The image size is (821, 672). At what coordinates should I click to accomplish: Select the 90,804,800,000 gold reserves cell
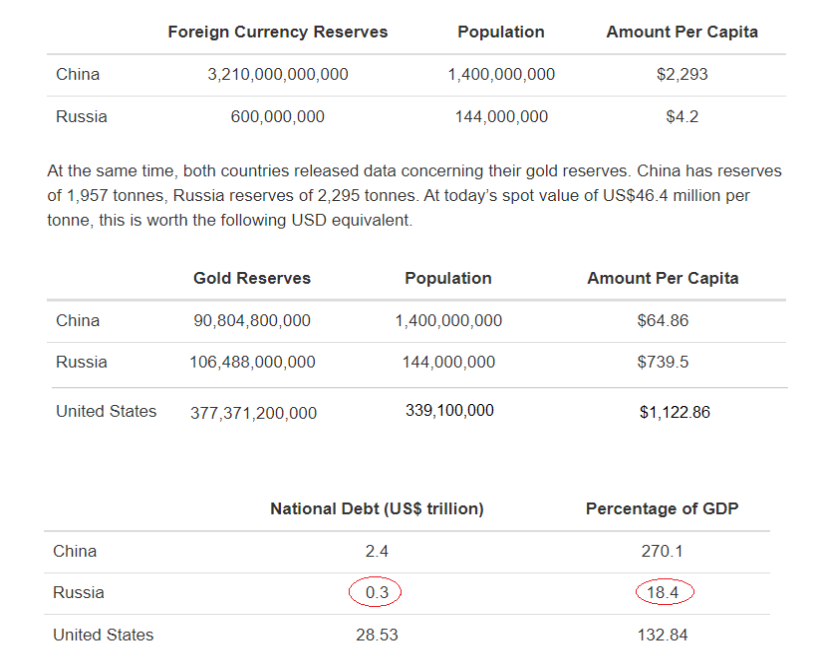pyautogui.click(x=252, y=321)
